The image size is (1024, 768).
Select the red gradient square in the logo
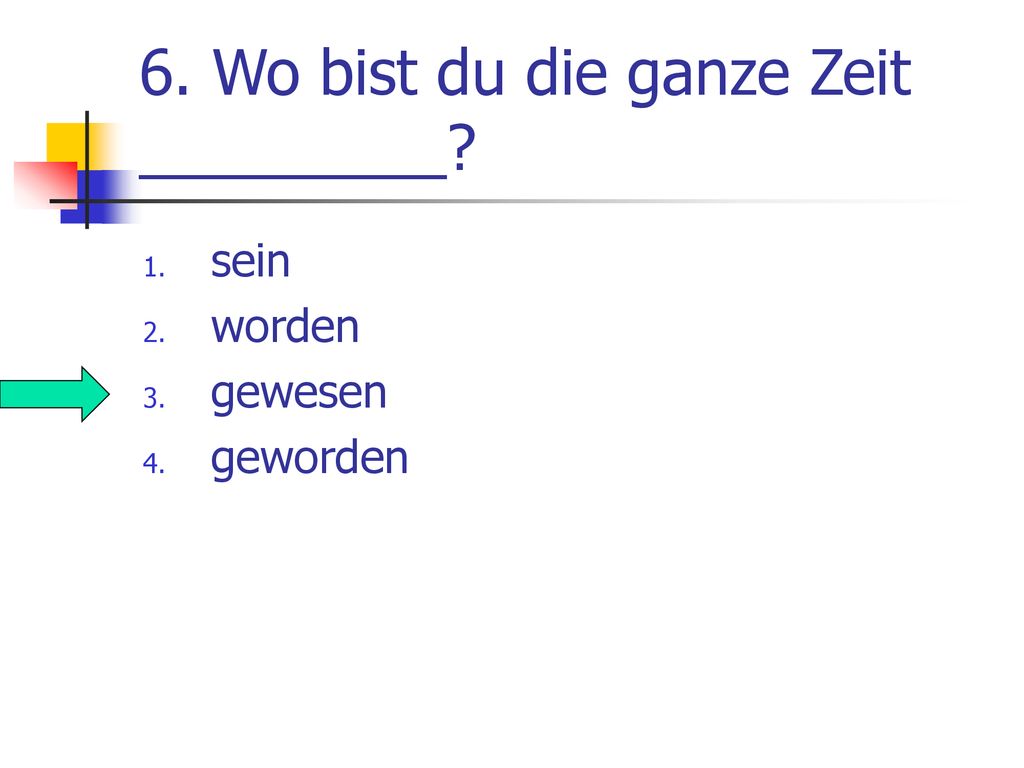click(x=46, y=185)
